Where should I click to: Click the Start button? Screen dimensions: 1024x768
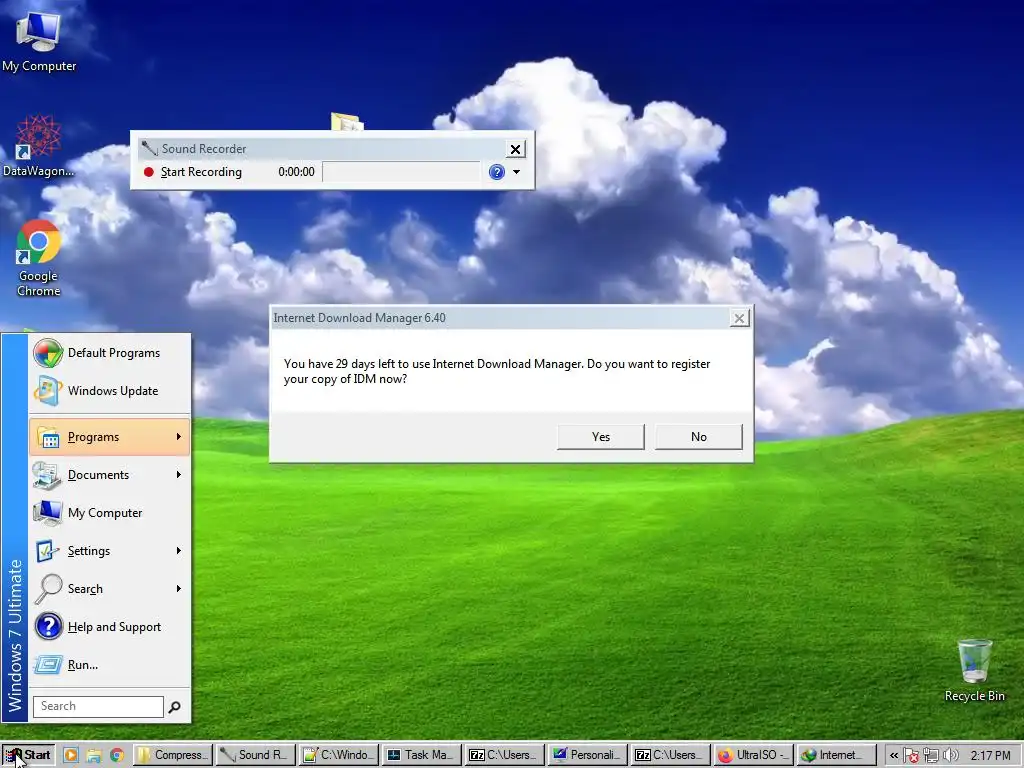click(x=27, y=755)
